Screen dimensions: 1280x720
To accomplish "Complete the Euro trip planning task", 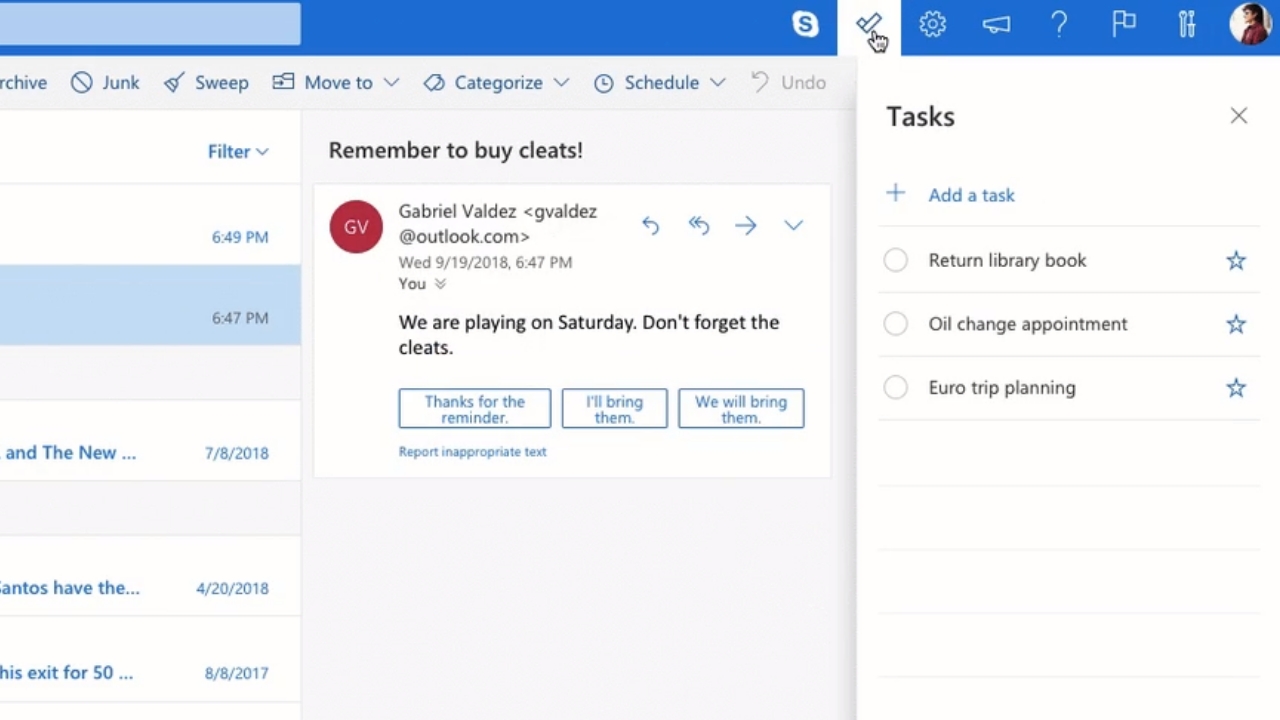I will pyautogui.click(x=895, y=388).
